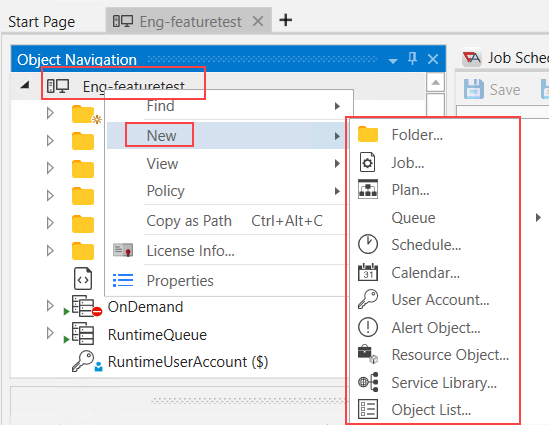This screenshot has height=425, width=549.
Task: Add a new tab with plus button
Action: tap(286, 20)
